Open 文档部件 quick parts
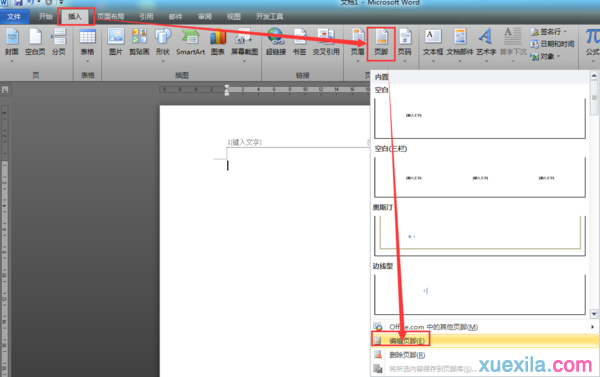The width and height of the screenshot is (600, 377). (x=460, y=41)
